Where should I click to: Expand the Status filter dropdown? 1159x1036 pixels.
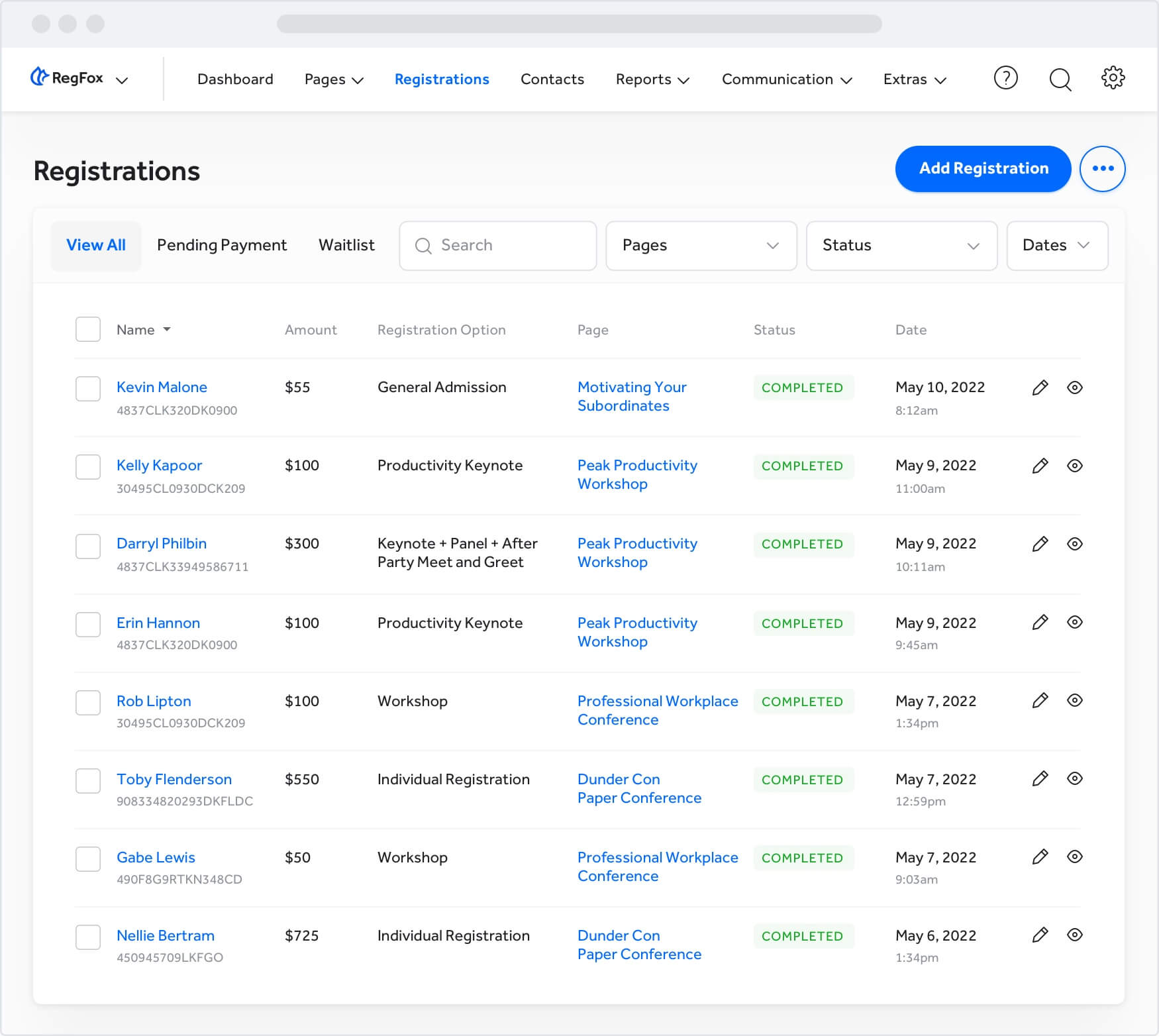click(x=901, y=246)
